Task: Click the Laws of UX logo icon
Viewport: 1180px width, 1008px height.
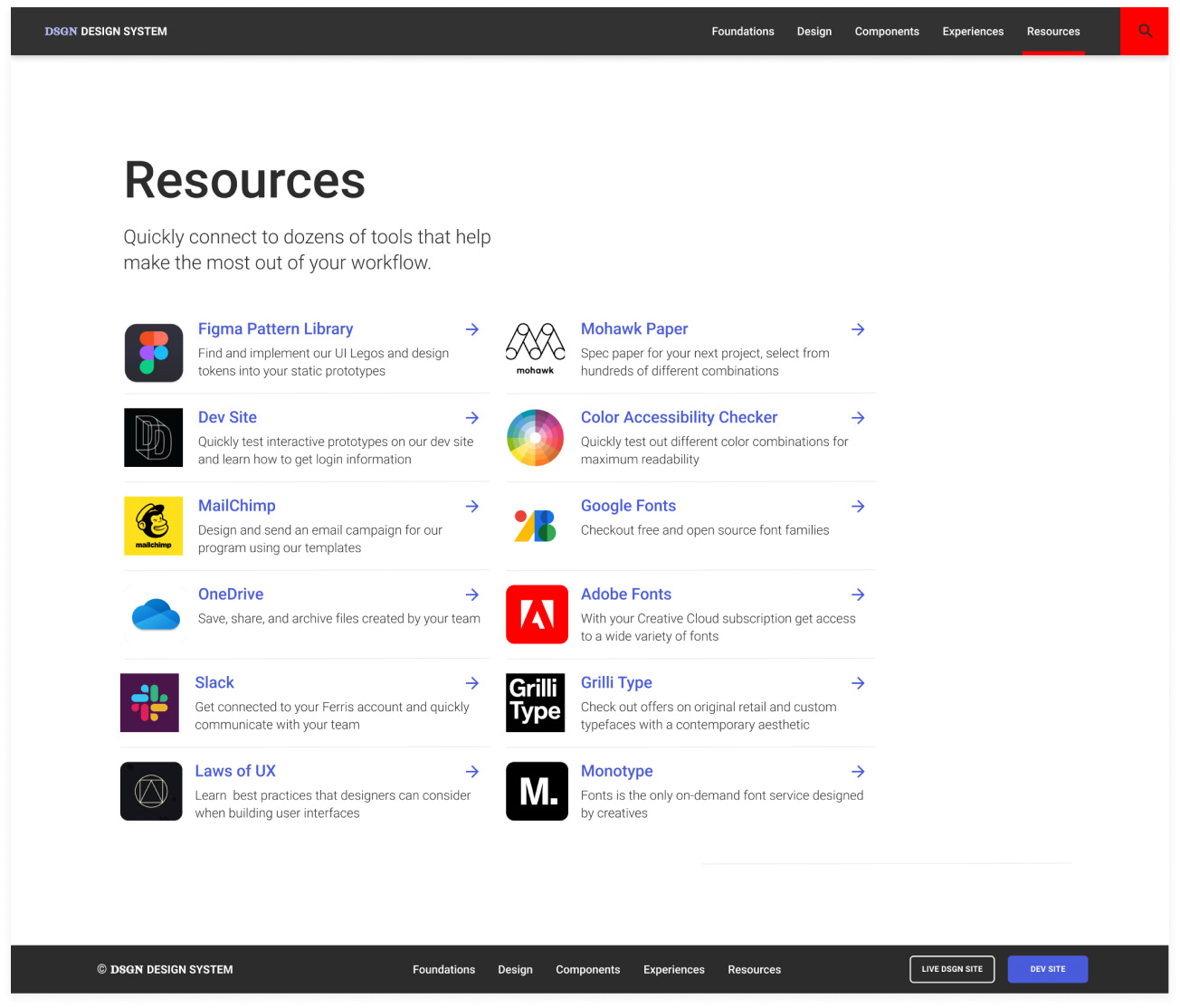Action: click(x=151, y=791)
